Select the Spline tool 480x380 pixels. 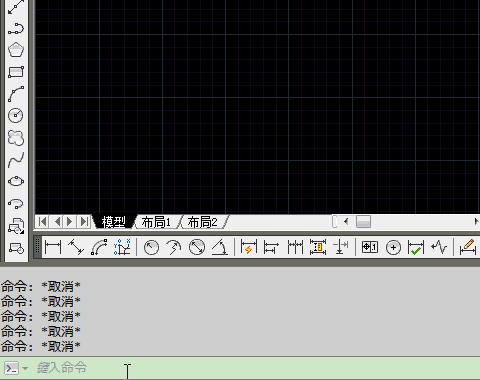(x=16, y=160)
